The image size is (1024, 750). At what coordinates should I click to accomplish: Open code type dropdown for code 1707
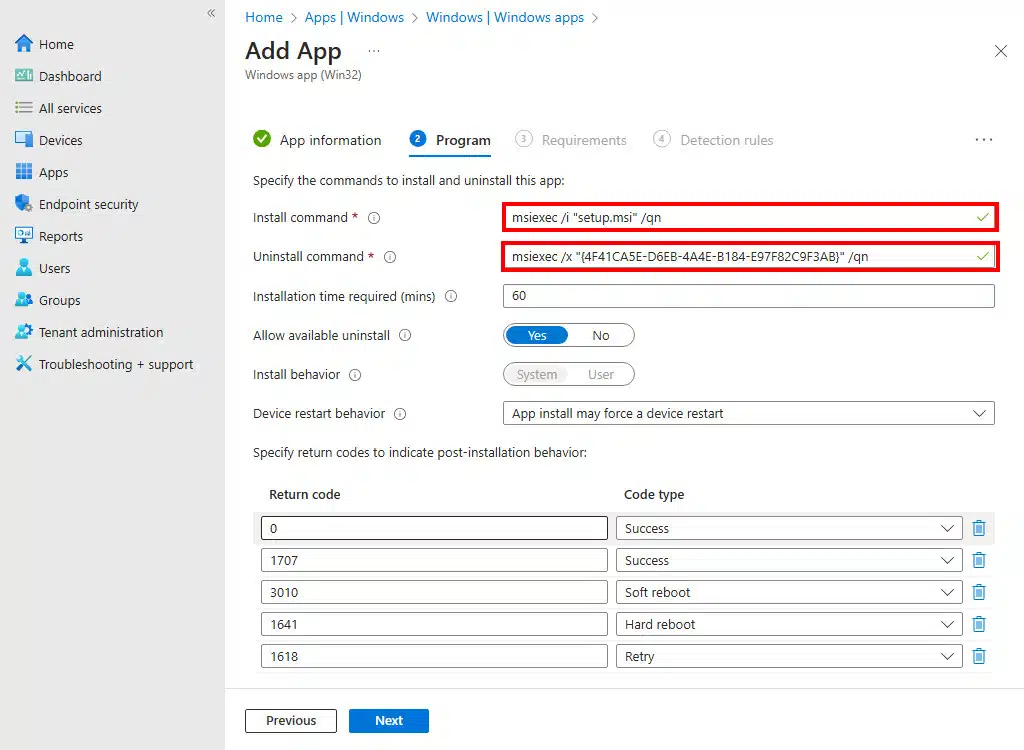pyautogui.click(x=789, y=560)
